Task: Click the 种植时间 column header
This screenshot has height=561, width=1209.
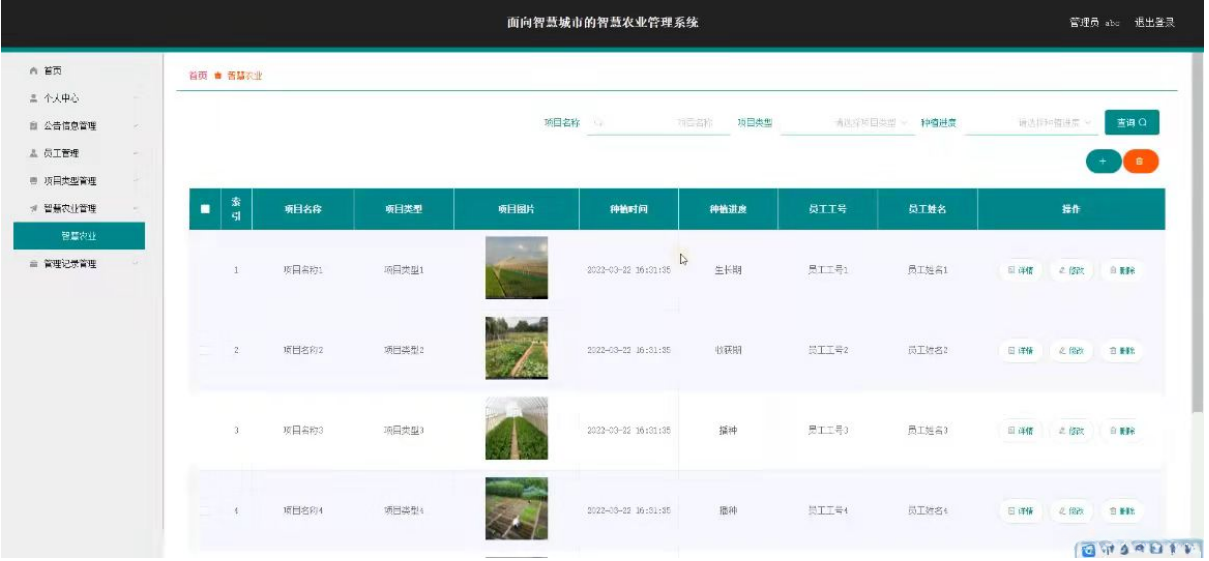Action: pos(629,210)
